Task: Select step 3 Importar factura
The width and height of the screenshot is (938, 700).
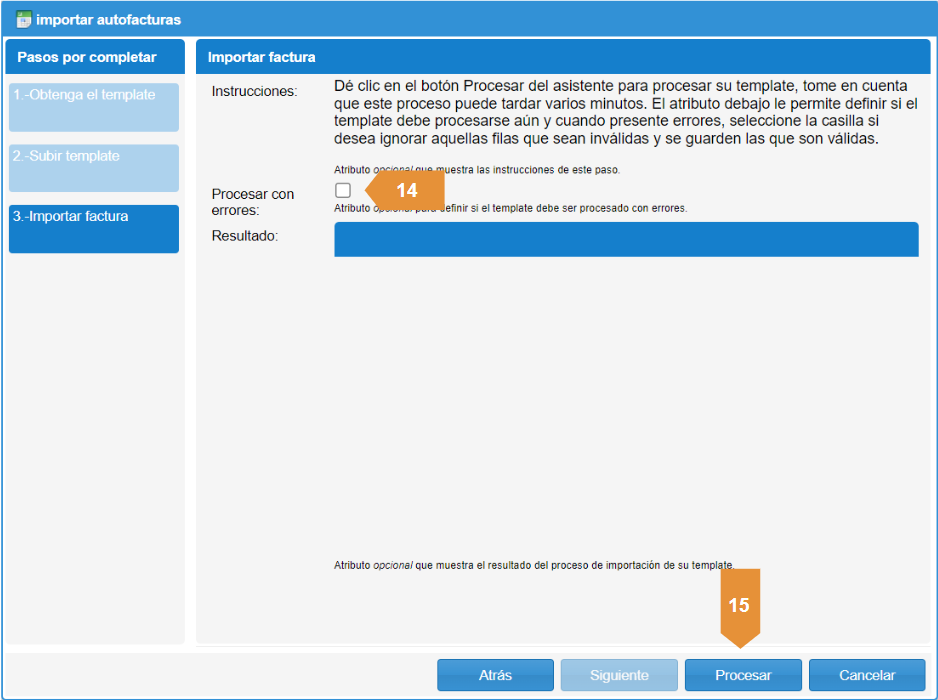Action: pyautogui.click(x=94, y=228)
